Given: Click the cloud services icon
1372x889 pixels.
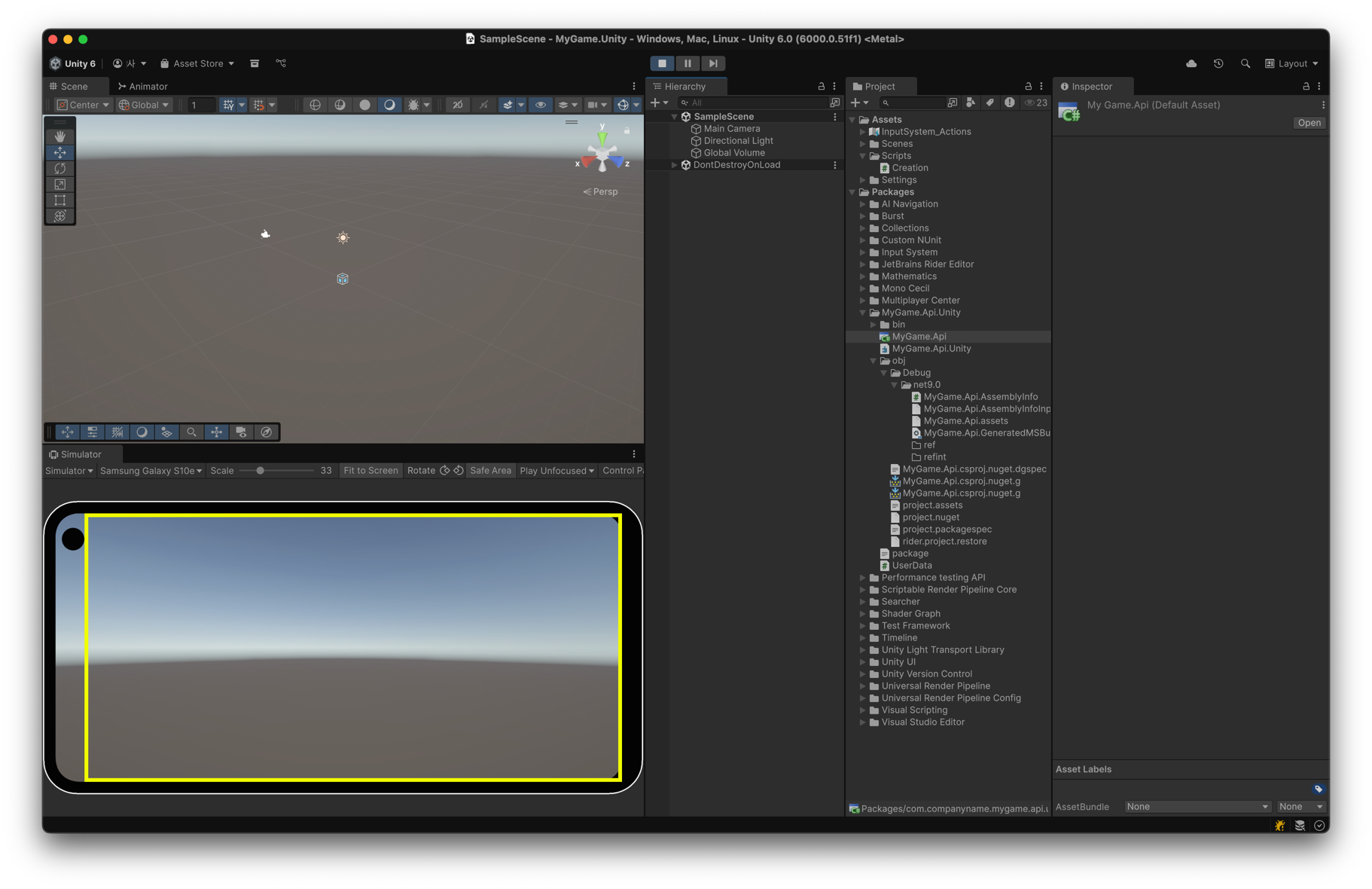Looking at the screenshot, I should tap(1191, 63).
